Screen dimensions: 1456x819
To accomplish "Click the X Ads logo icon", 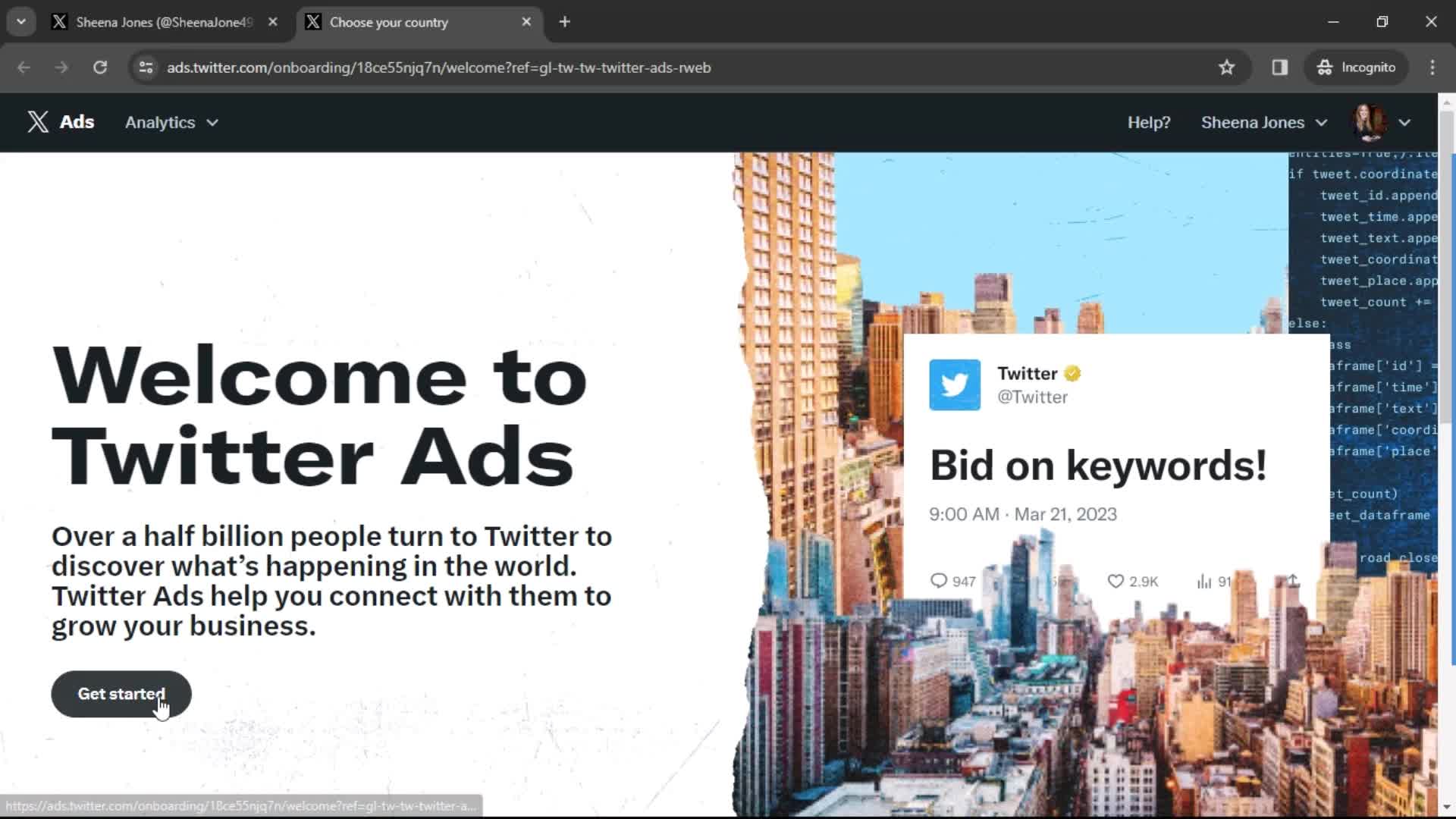I will pos(38,122).
